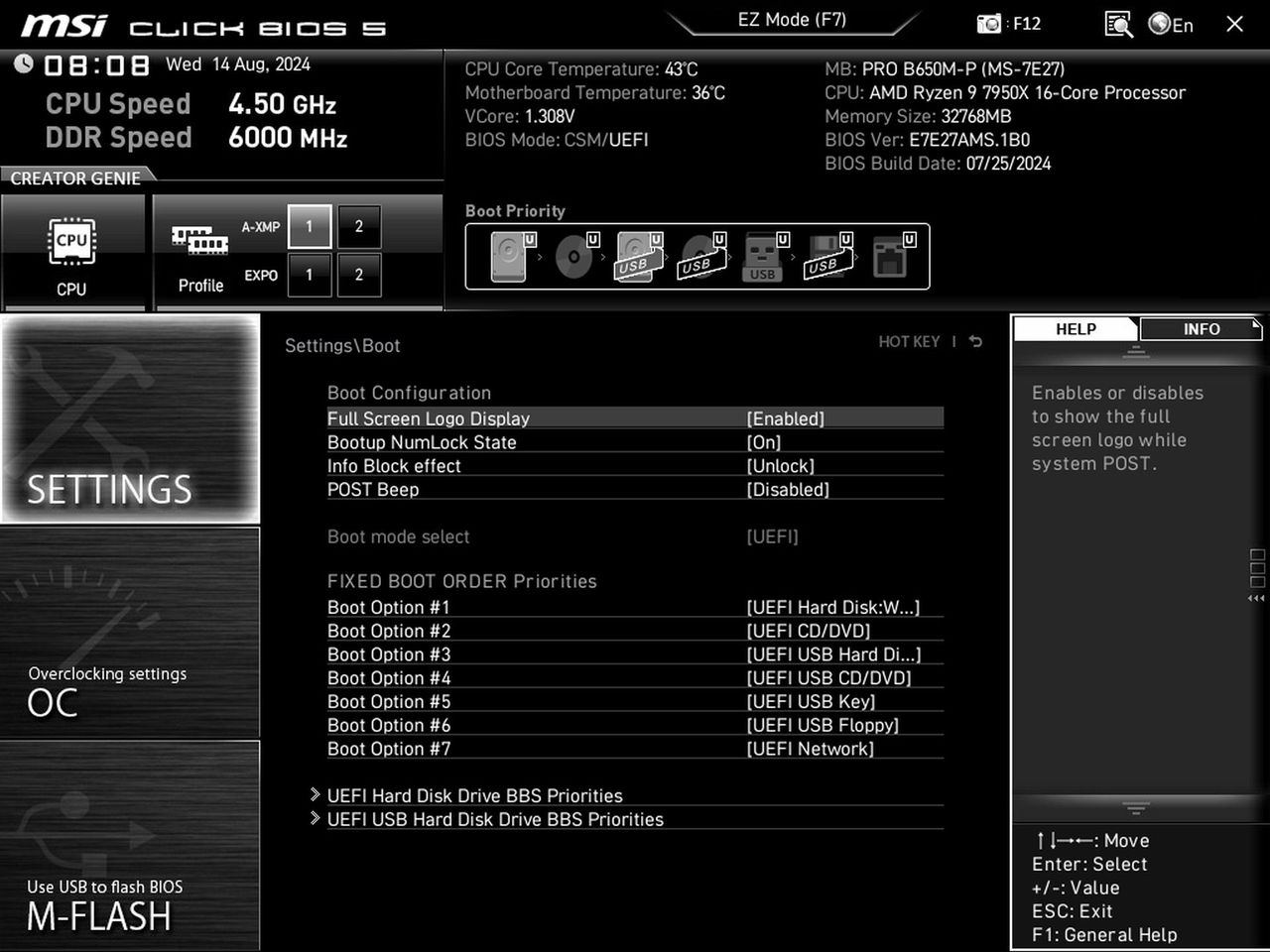Viewport: 1270px width, 952px height.
Task: Click the side panel collapse arrows on the right edge
Action: tap(1256, 598)
